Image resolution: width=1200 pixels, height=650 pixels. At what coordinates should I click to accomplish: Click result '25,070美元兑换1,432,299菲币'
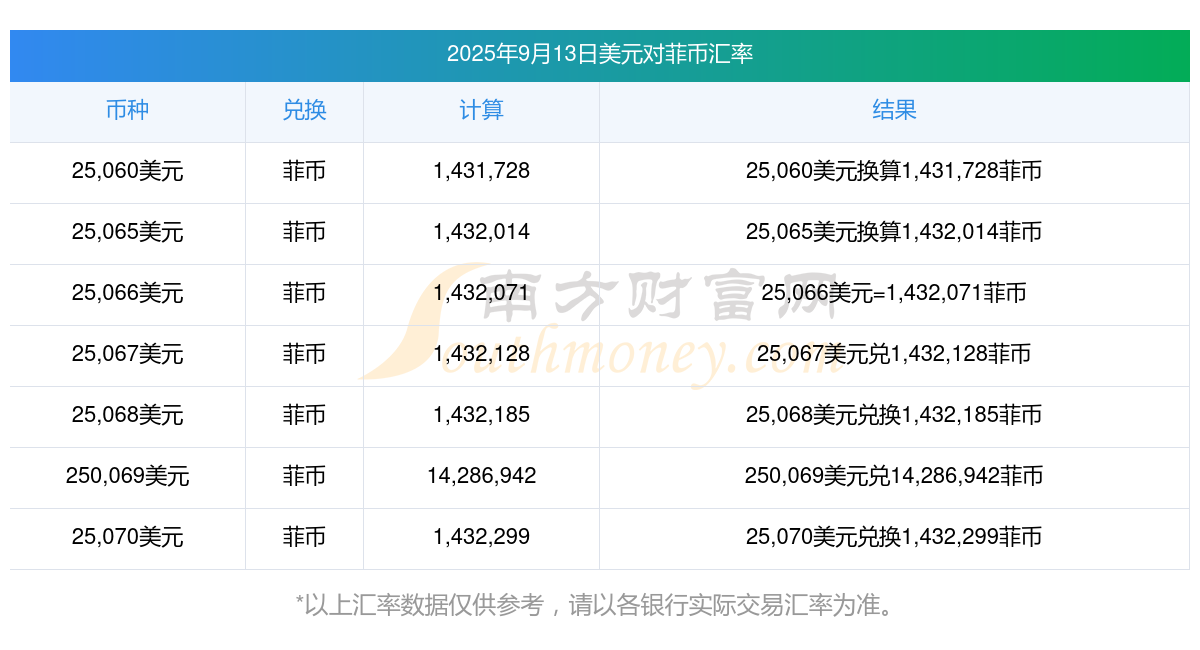[x=894, y=537]
